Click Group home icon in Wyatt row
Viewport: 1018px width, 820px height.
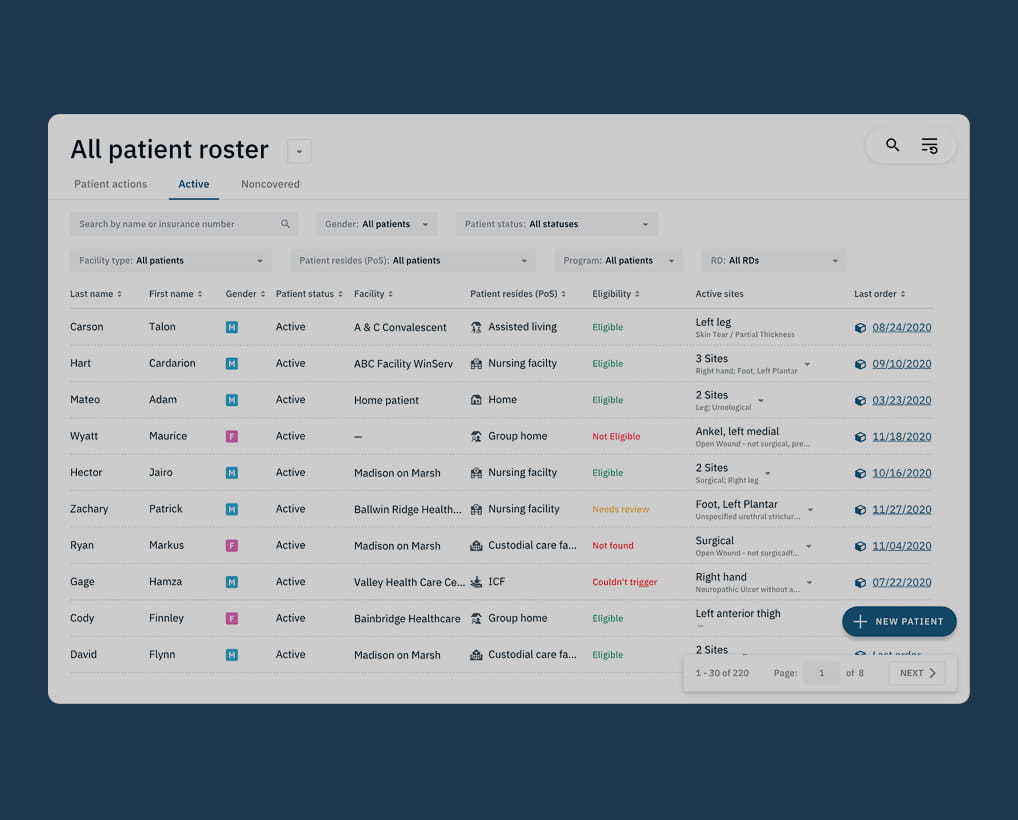coord(476,436)
